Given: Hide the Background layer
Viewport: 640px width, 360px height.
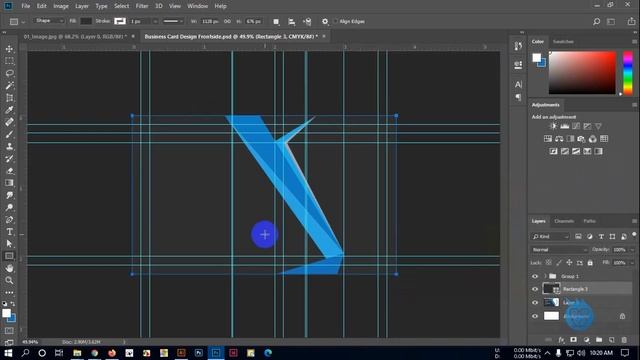Looking at the screenshot, I should 535,316.
